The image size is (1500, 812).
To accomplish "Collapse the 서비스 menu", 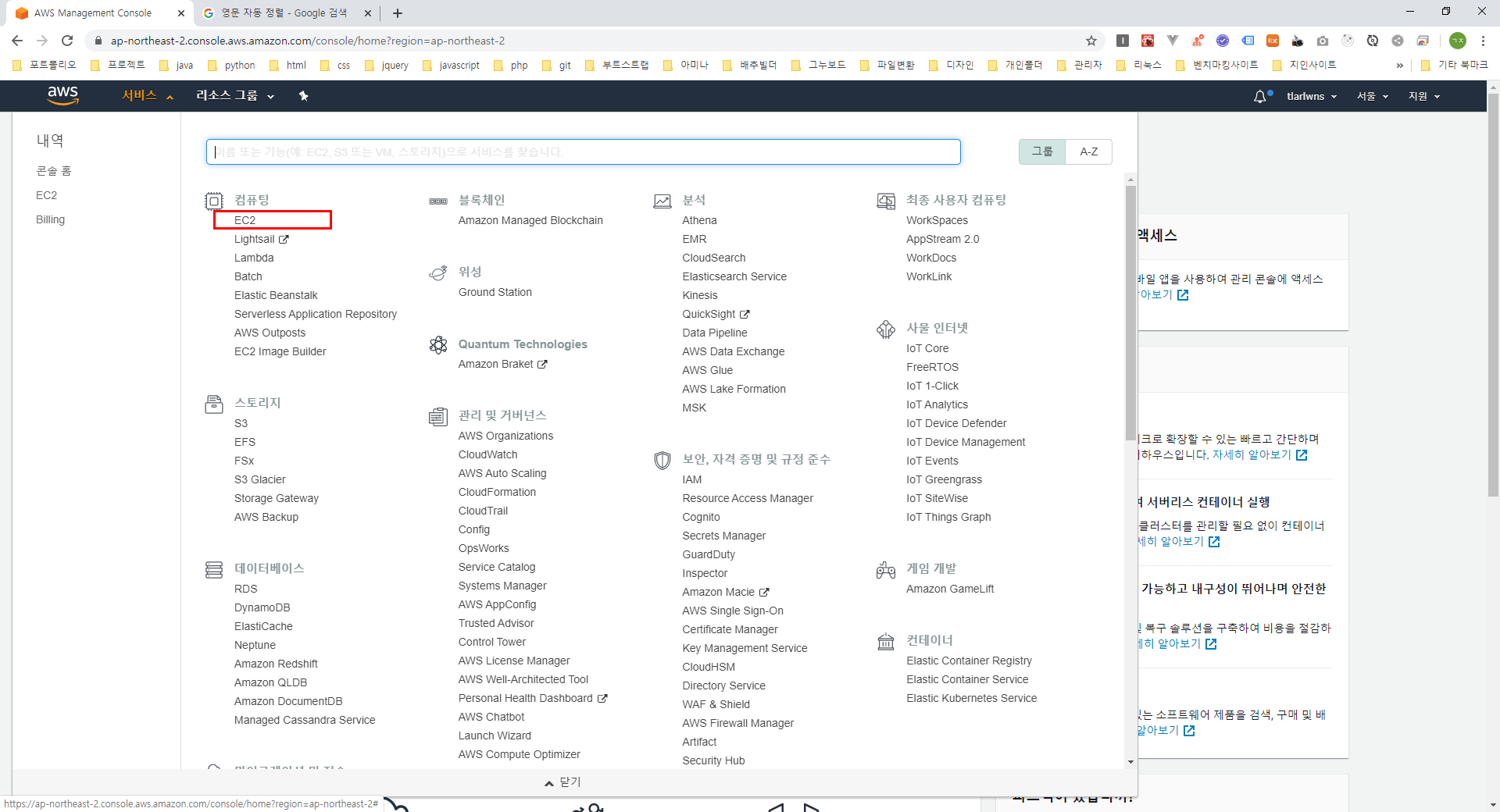I will pos(148,95).
